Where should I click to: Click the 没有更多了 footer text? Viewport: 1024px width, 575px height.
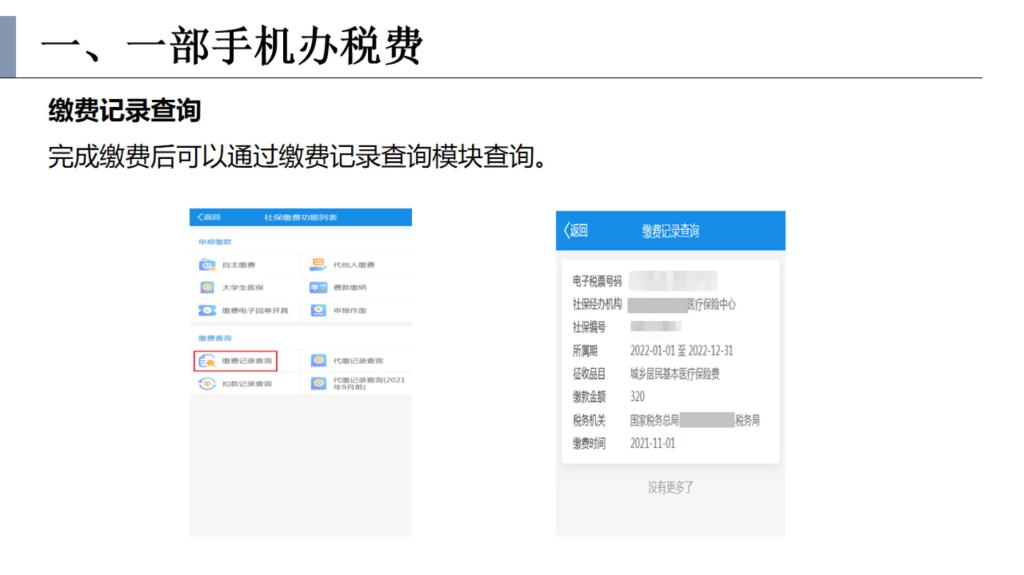coord(670,487)
